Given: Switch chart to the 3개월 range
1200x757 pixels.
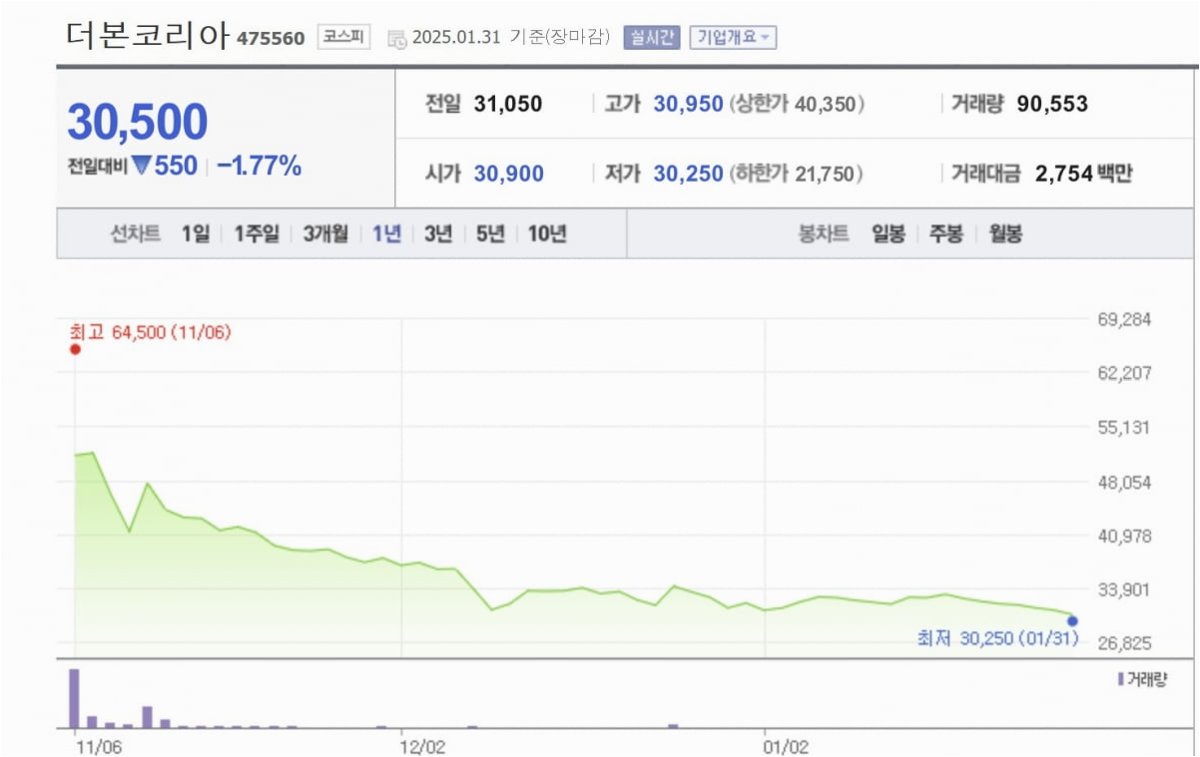Looking at the screenshot, I should 326,234.
